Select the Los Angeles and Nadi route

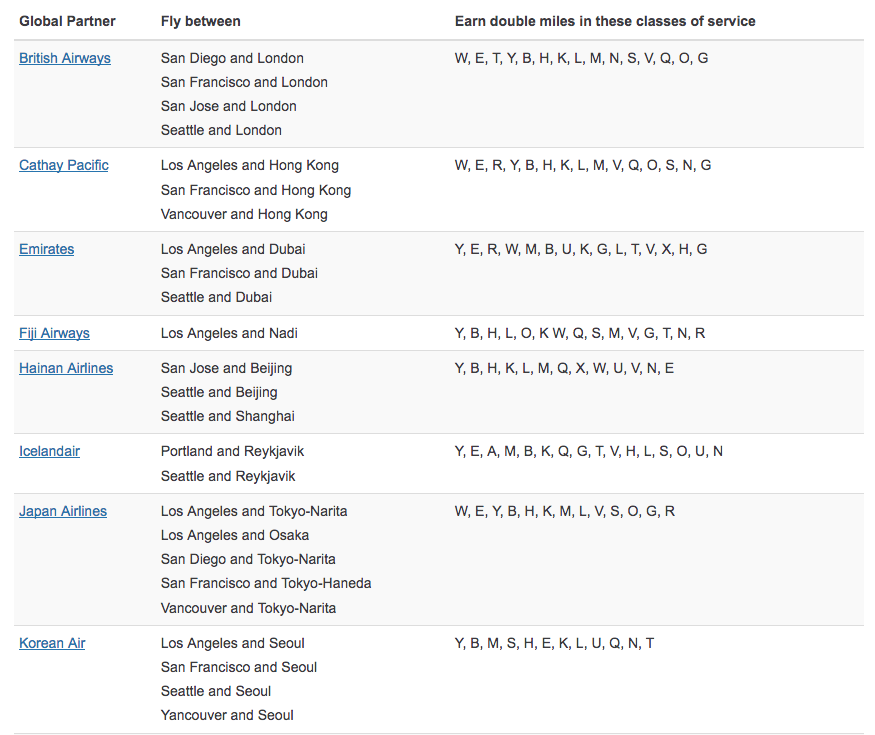(229, 333)
